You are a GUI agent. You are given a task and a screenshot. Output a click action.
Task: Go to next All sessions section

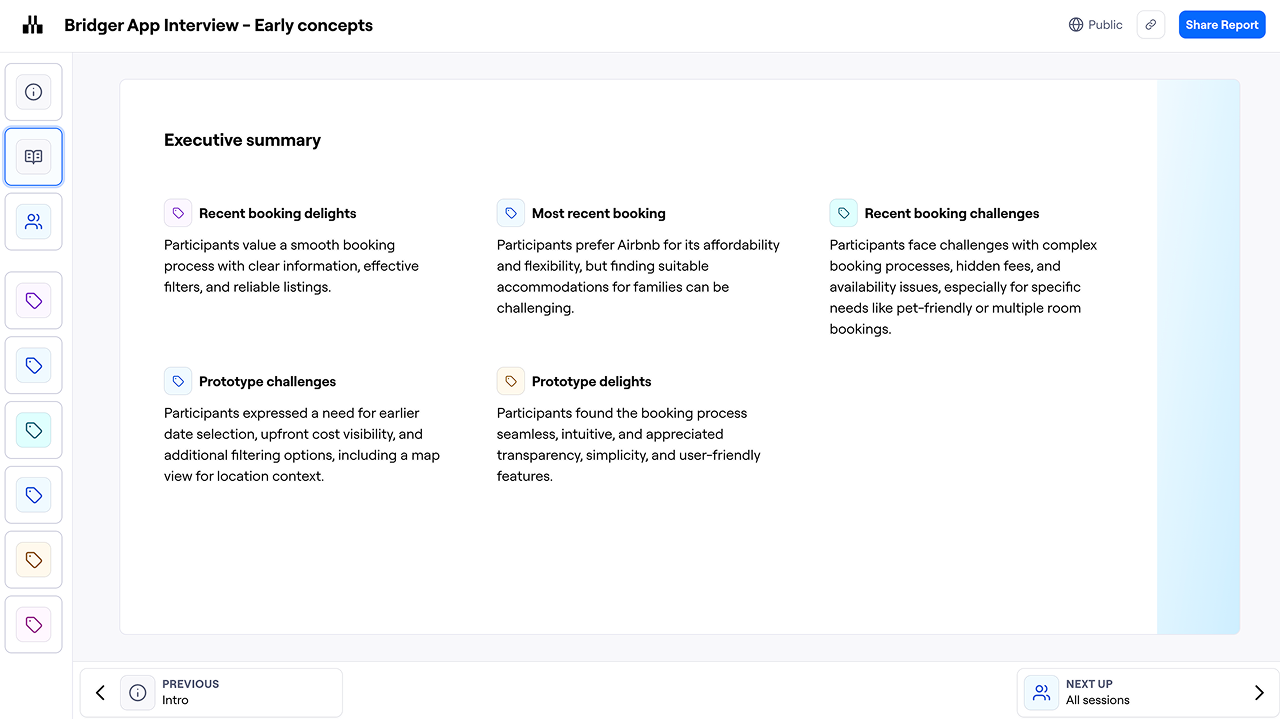[x=1097, y=692]
